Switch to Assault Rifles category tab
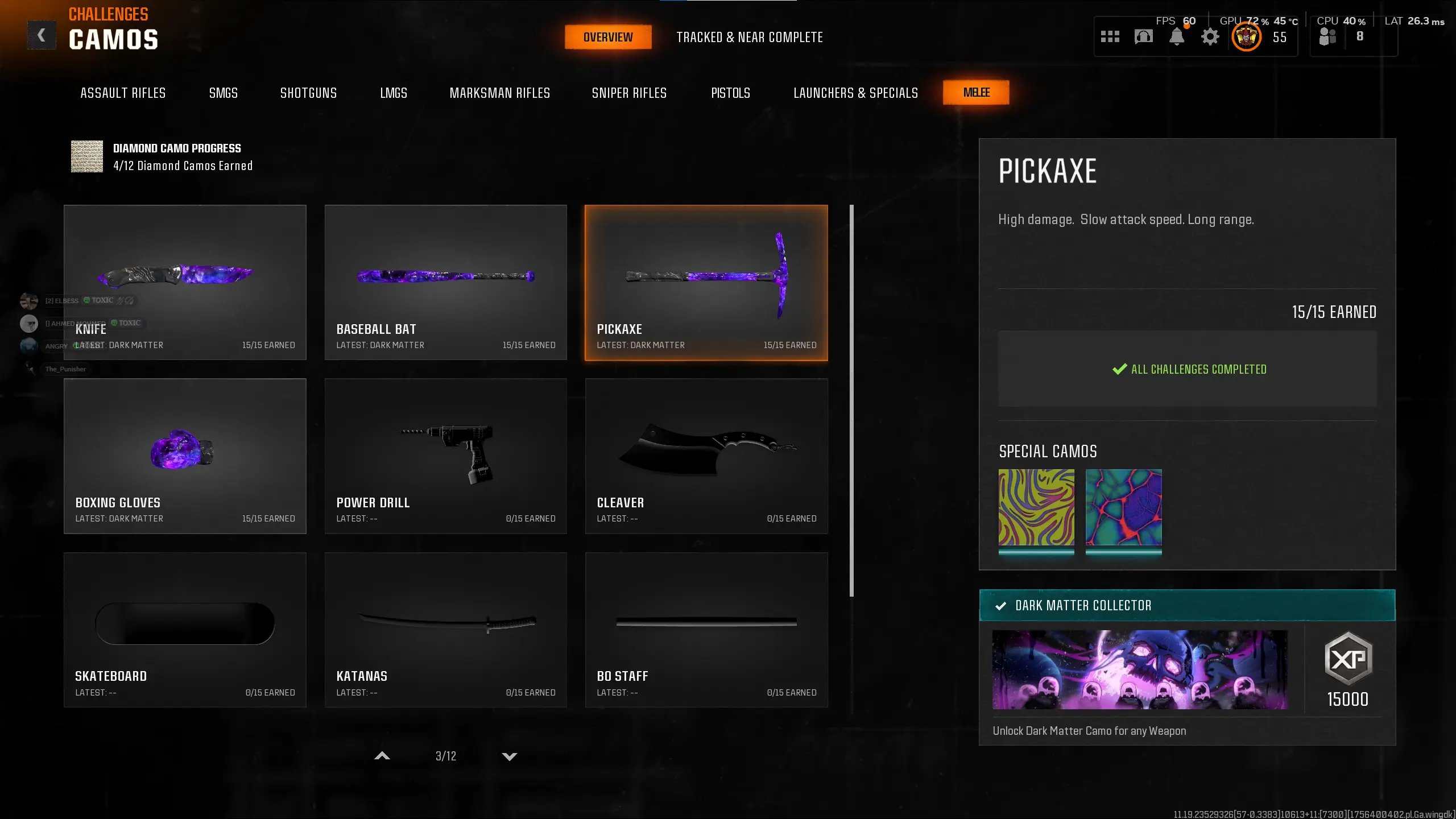1456x819 pixels. pos(123,93)
